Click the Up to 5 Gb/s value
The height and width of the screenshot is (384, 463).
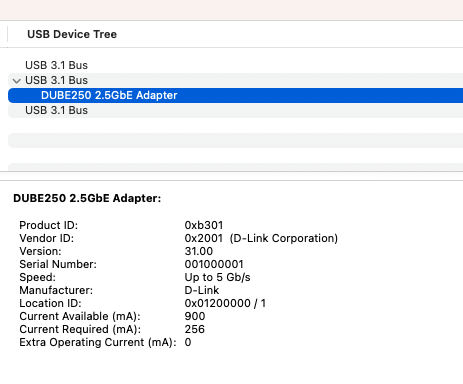tap(217, 277)
